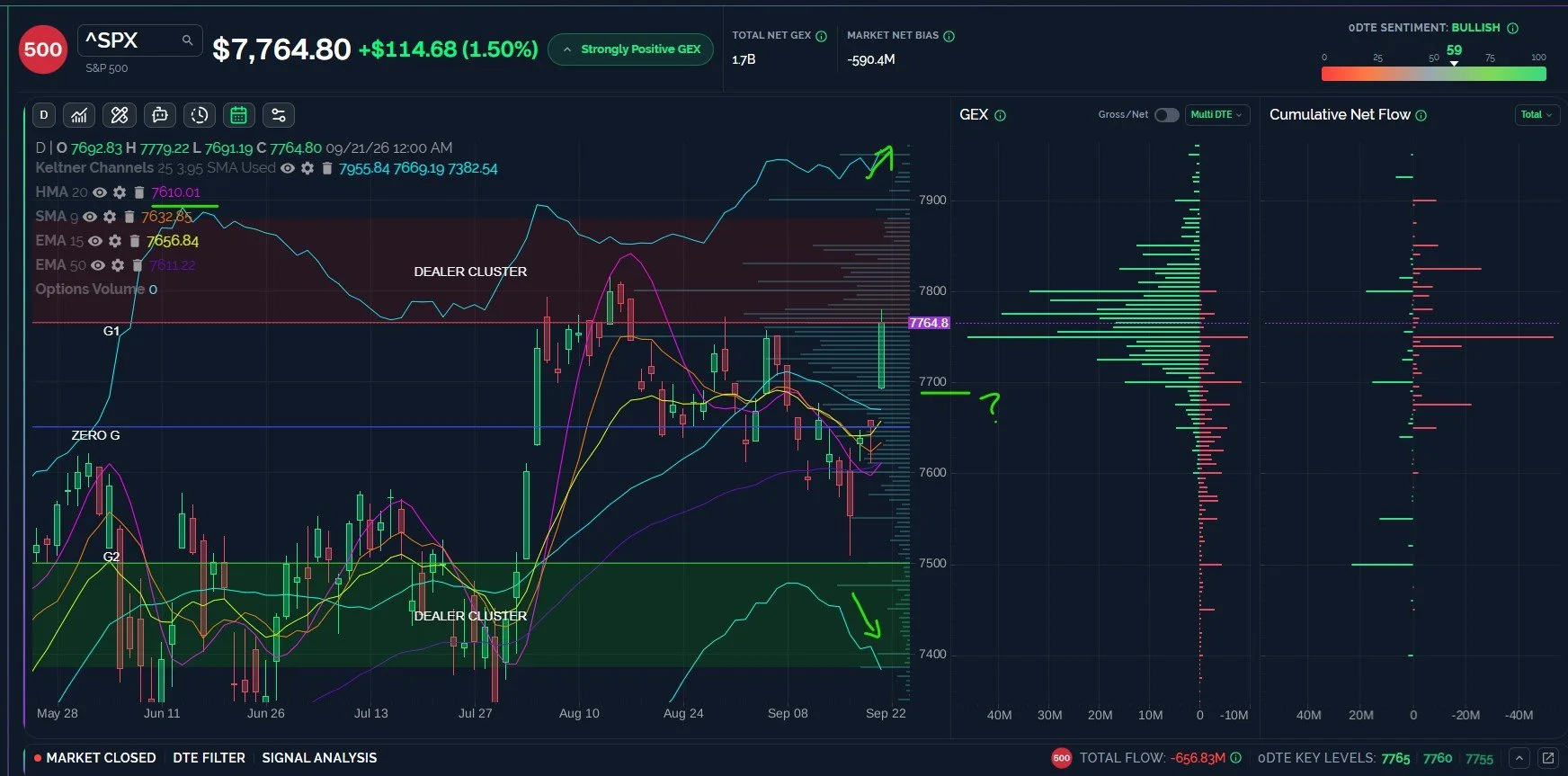Open the history clock tool
Screen dimensions: 1568x776
pyautogui.click(x=200, y=115)
